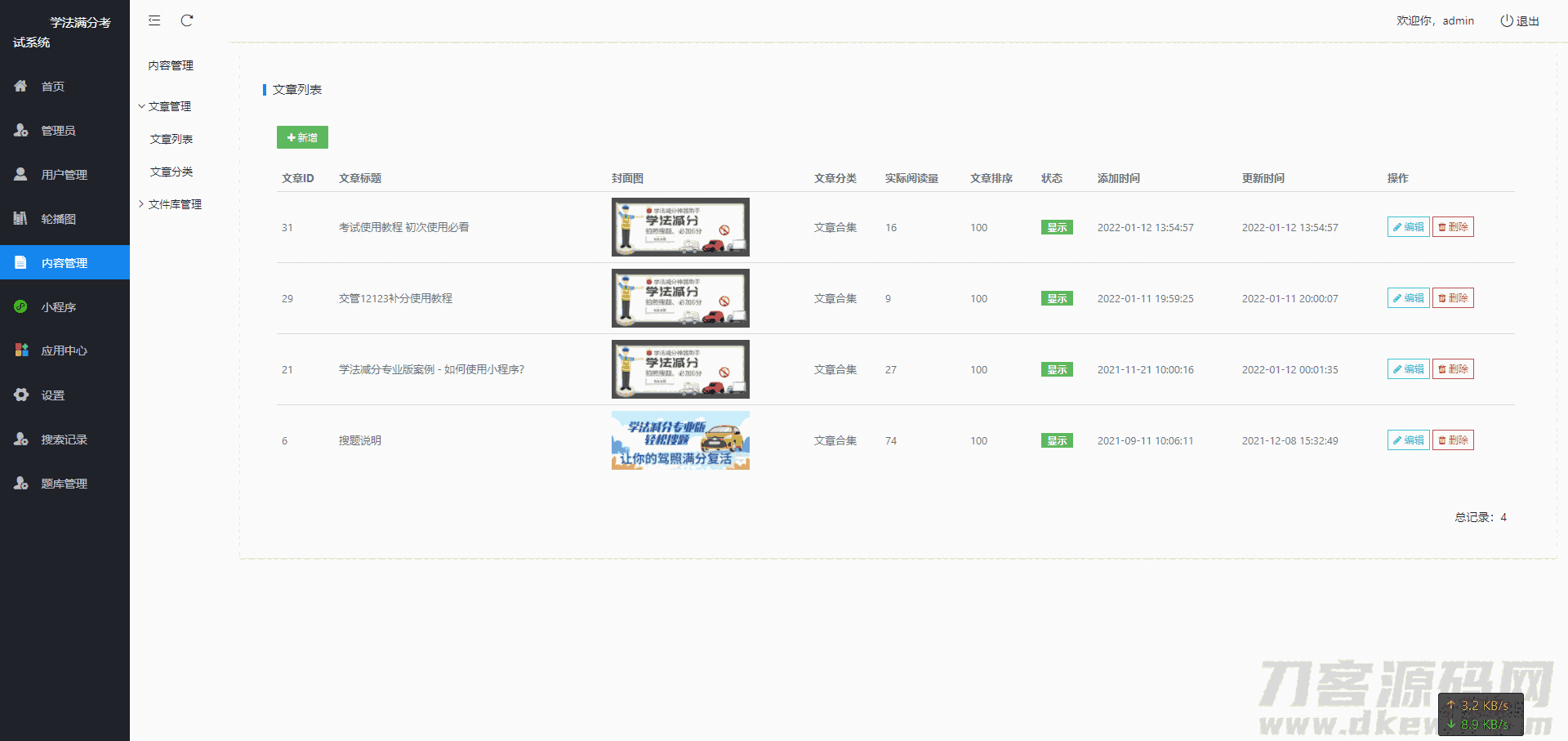The height and width of the screenshot is (741, 1568).
Task: Delete article 搜题说明
Action: coord(1453,440)
